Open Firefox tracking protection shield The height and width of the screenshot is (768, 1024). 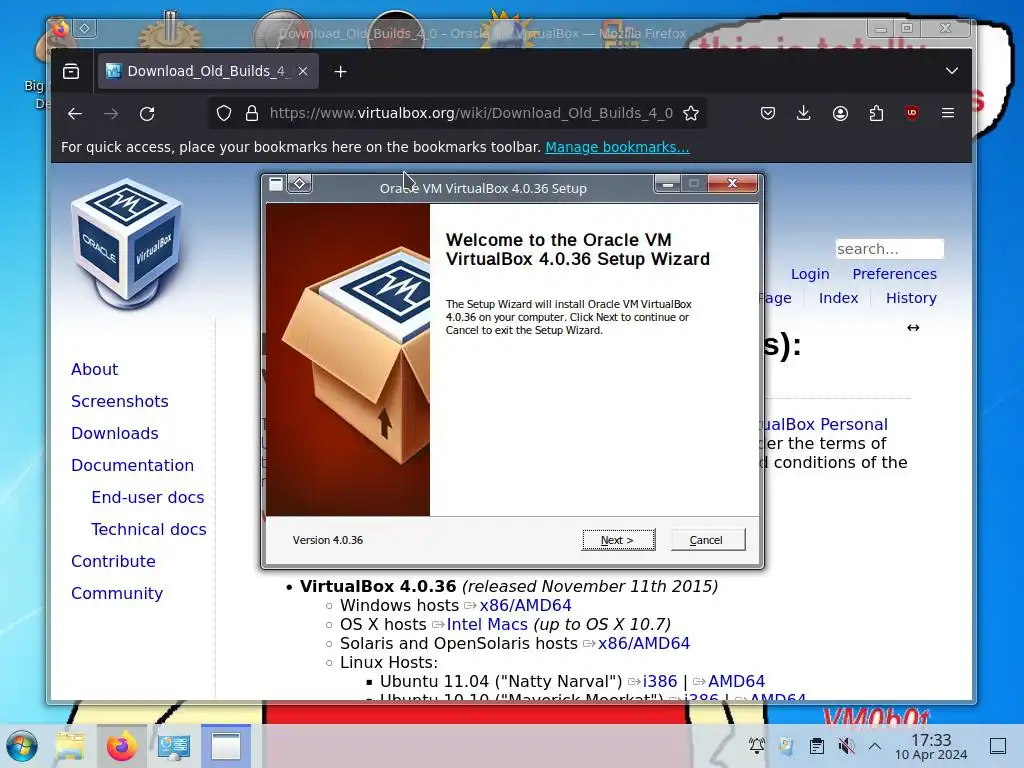coord(224,114)
